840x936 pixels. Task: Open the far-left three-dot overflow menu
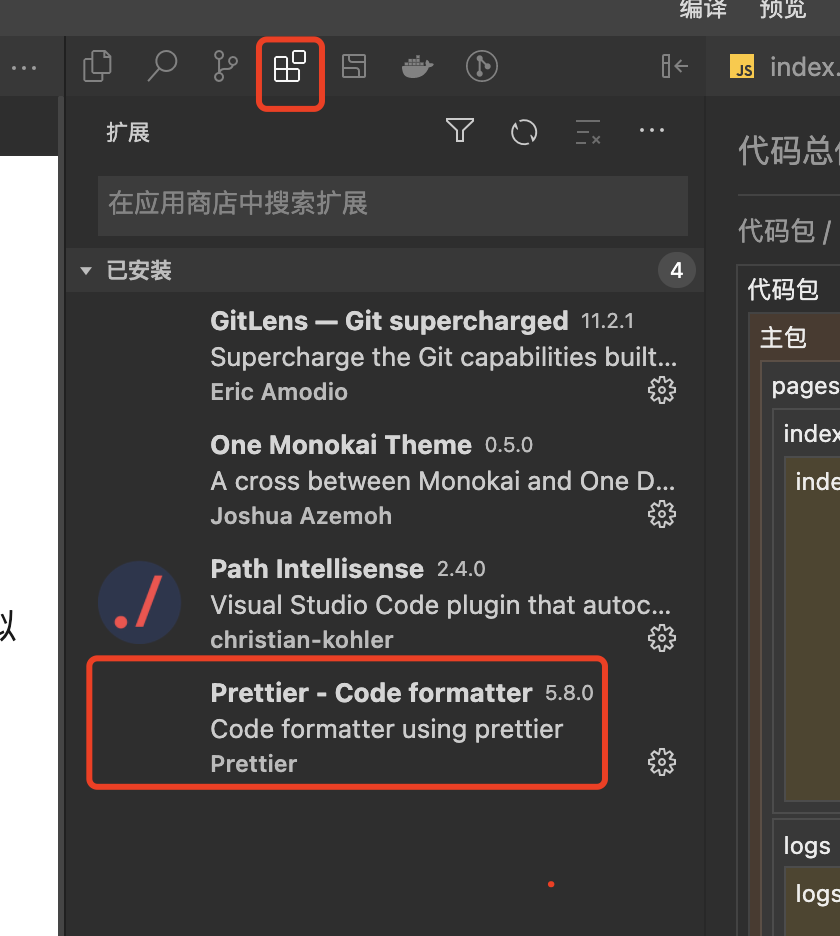click(x=24, y=68)
